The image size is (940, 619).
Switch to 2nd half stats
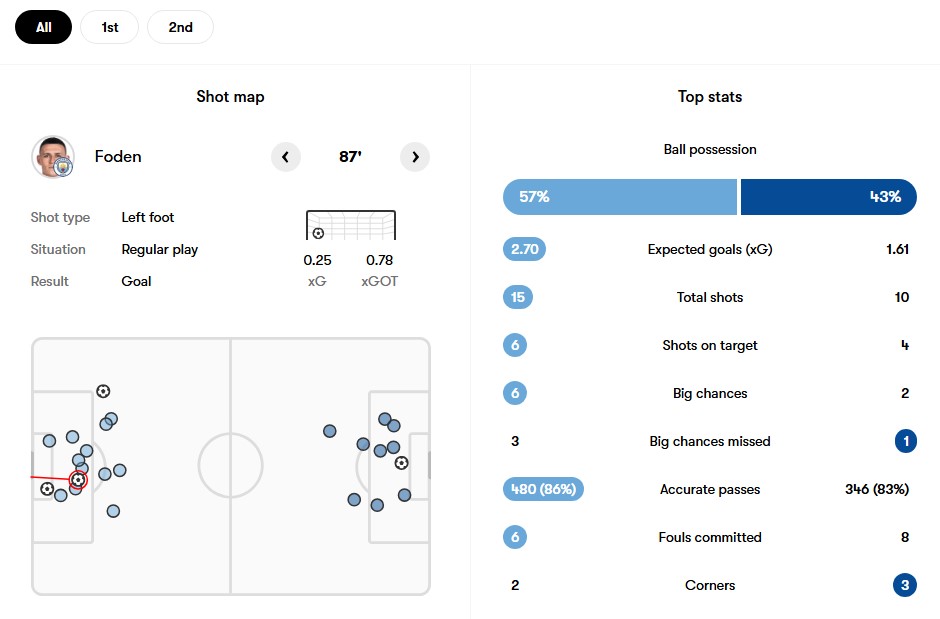(180, 28)
